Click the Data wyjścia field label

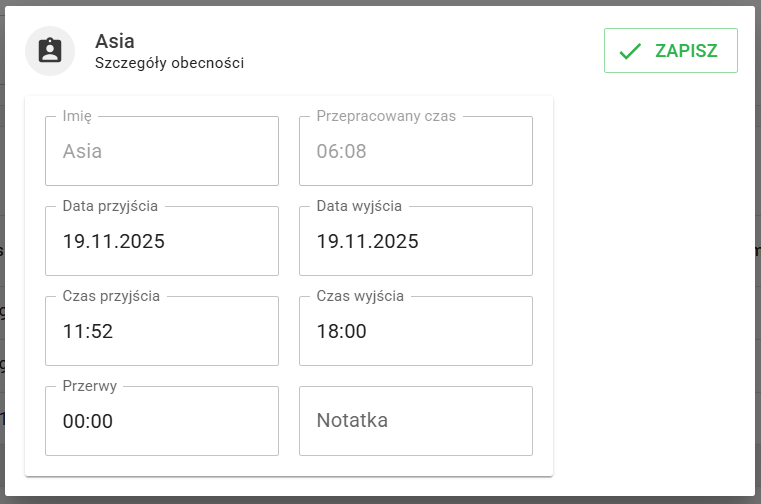359,206
